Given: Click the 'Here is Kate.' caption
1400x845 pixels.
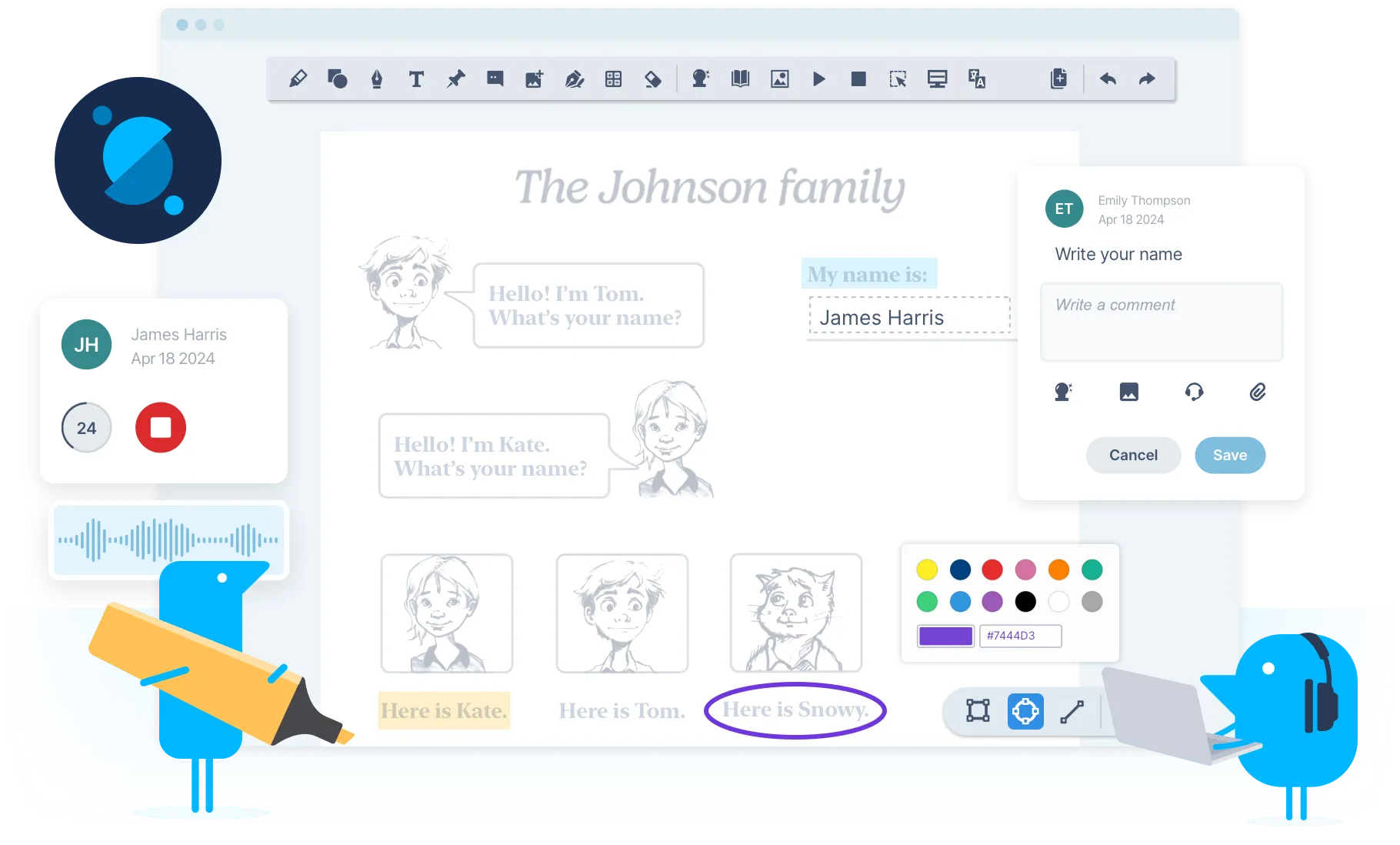Looking at the screenshot, I should click(444, 710).
